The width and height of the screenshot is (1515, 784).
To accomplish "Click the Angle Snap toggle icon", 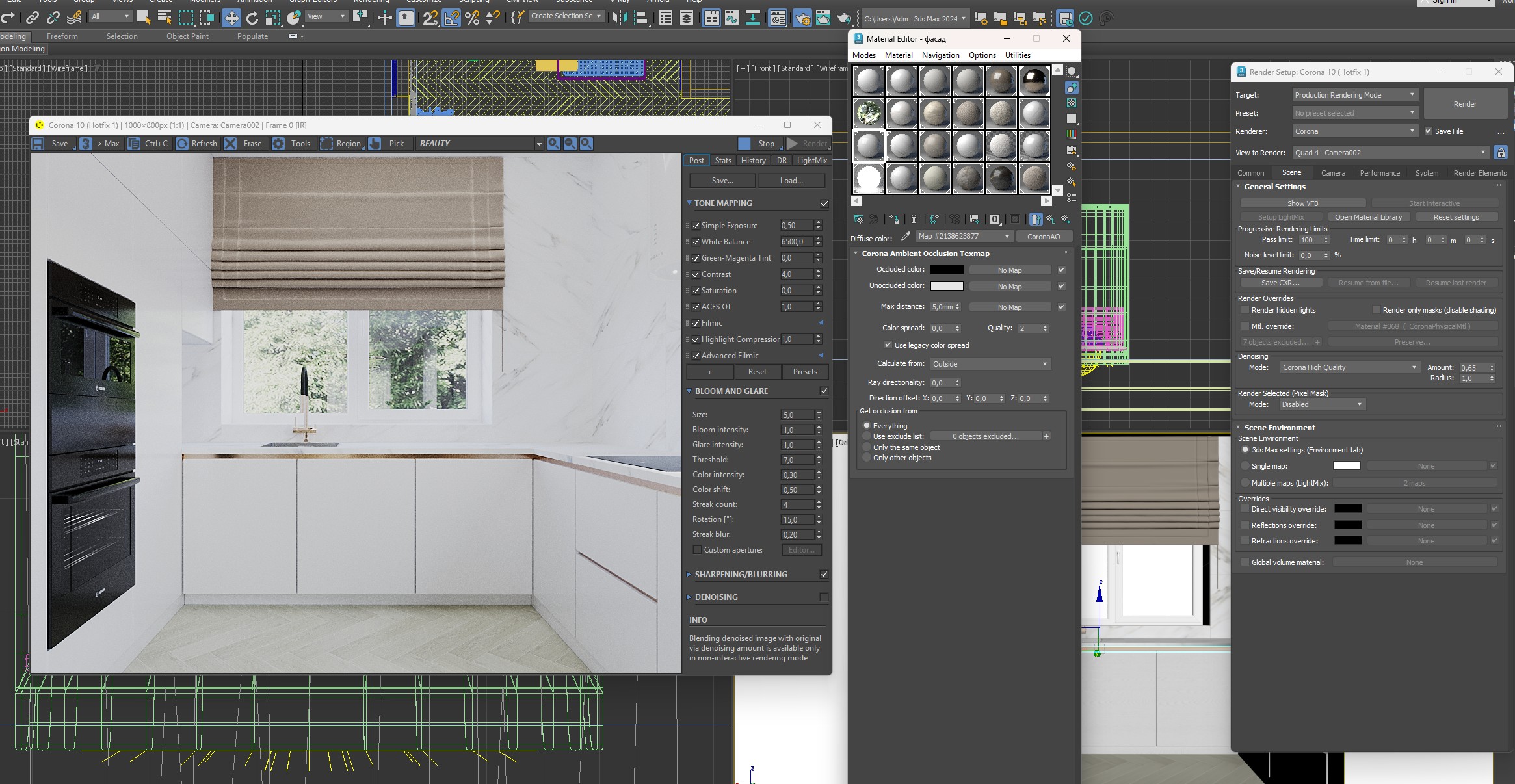I will pyautogui.click(x=451, y=18).
